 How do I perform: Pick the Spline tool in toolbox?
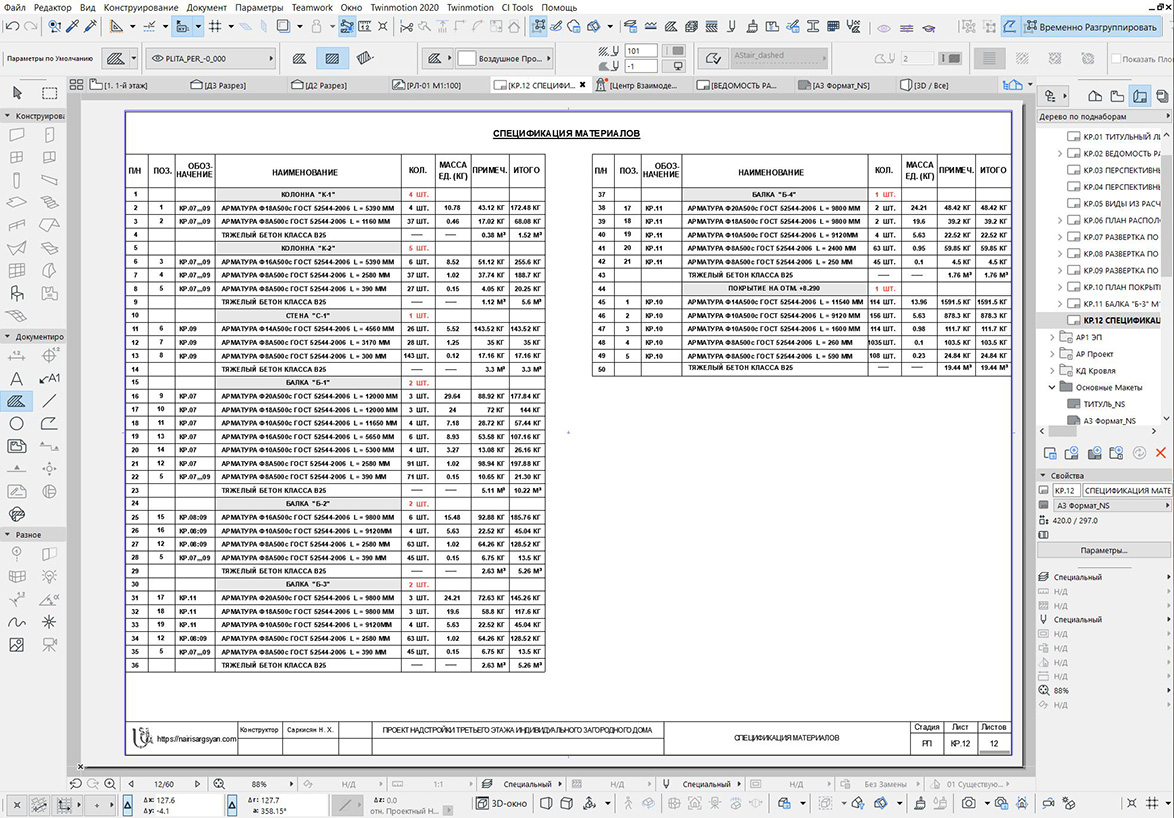click(16, 622)
